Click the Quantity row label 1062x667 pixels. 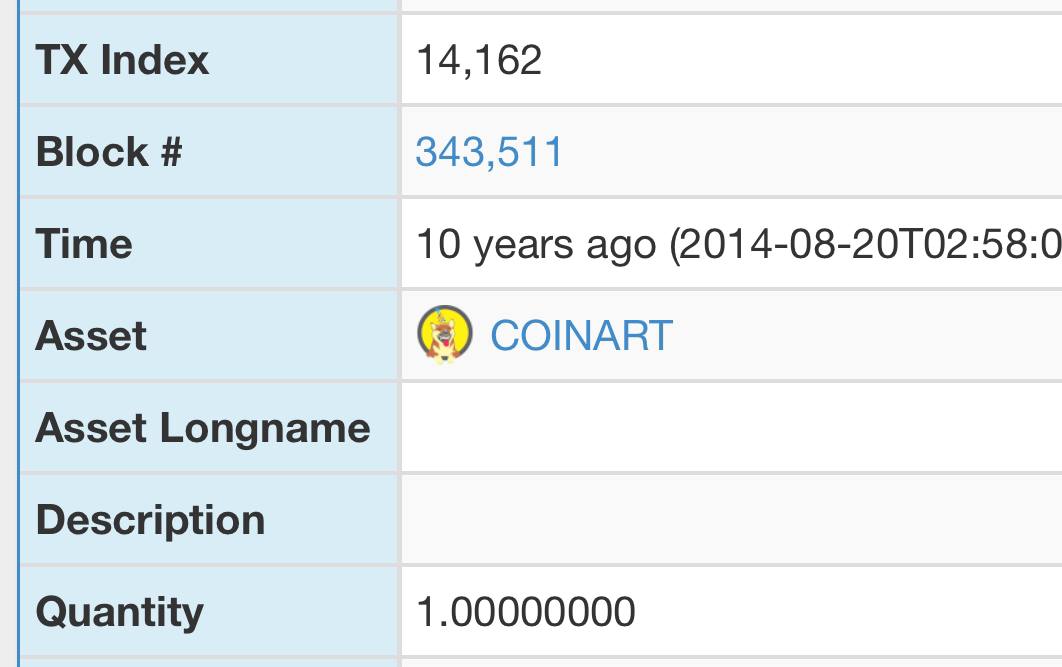[x=120, y=612]
